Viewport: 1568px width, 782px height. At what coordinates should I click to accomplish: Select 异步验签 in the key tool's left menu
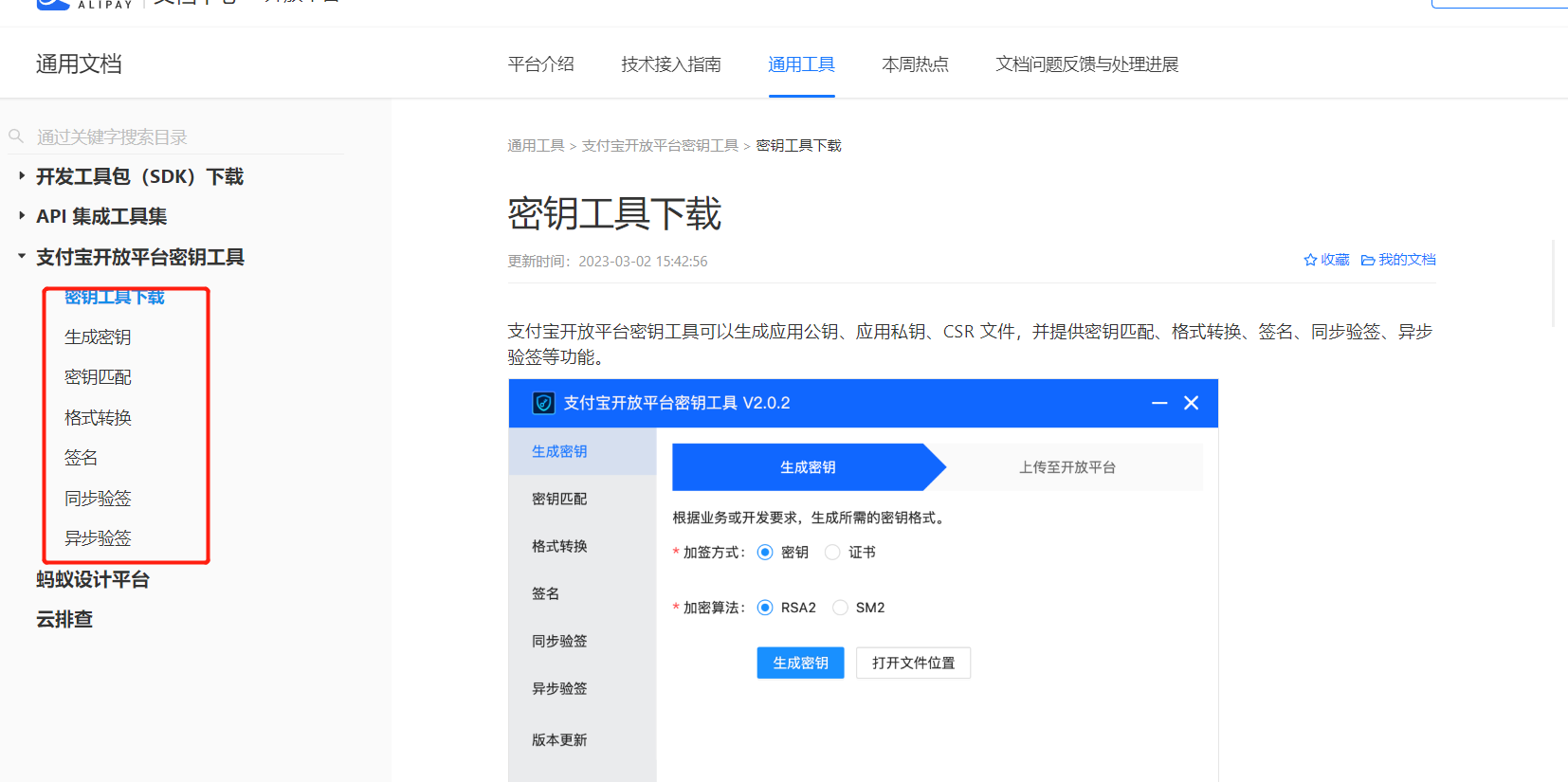tap(583, 688)
